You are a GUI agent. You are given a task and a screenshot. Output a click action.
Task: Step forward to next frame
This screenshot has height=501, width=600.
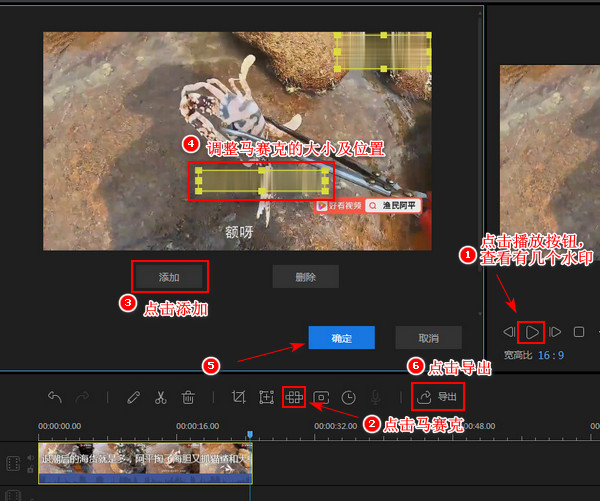tap(555, 332)
